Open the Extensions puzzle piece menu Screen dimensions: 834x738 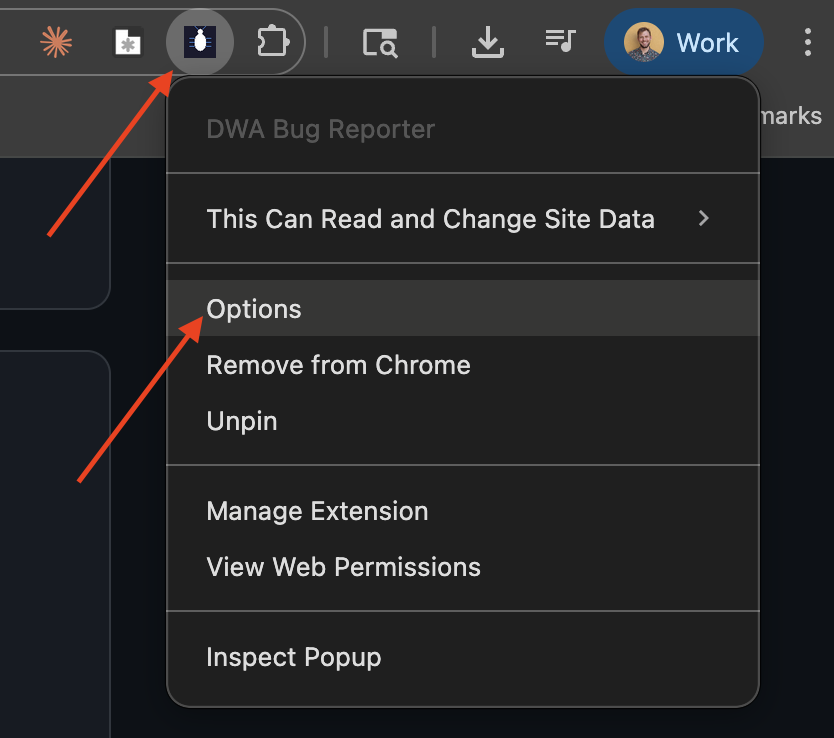point(273,41)
